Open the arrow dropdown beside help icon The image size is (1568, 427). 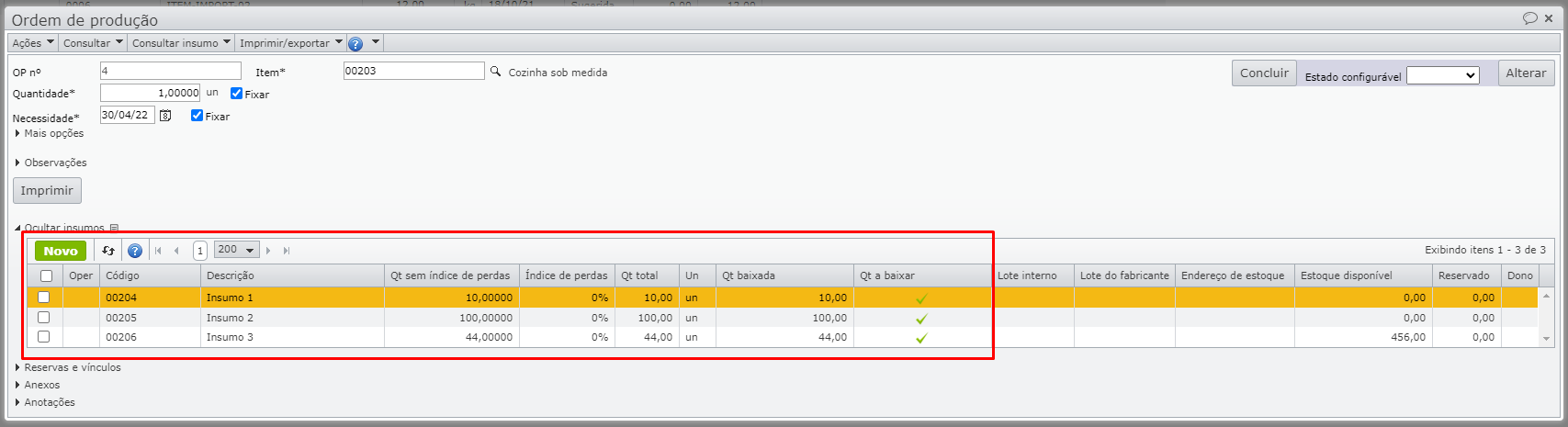375,42
